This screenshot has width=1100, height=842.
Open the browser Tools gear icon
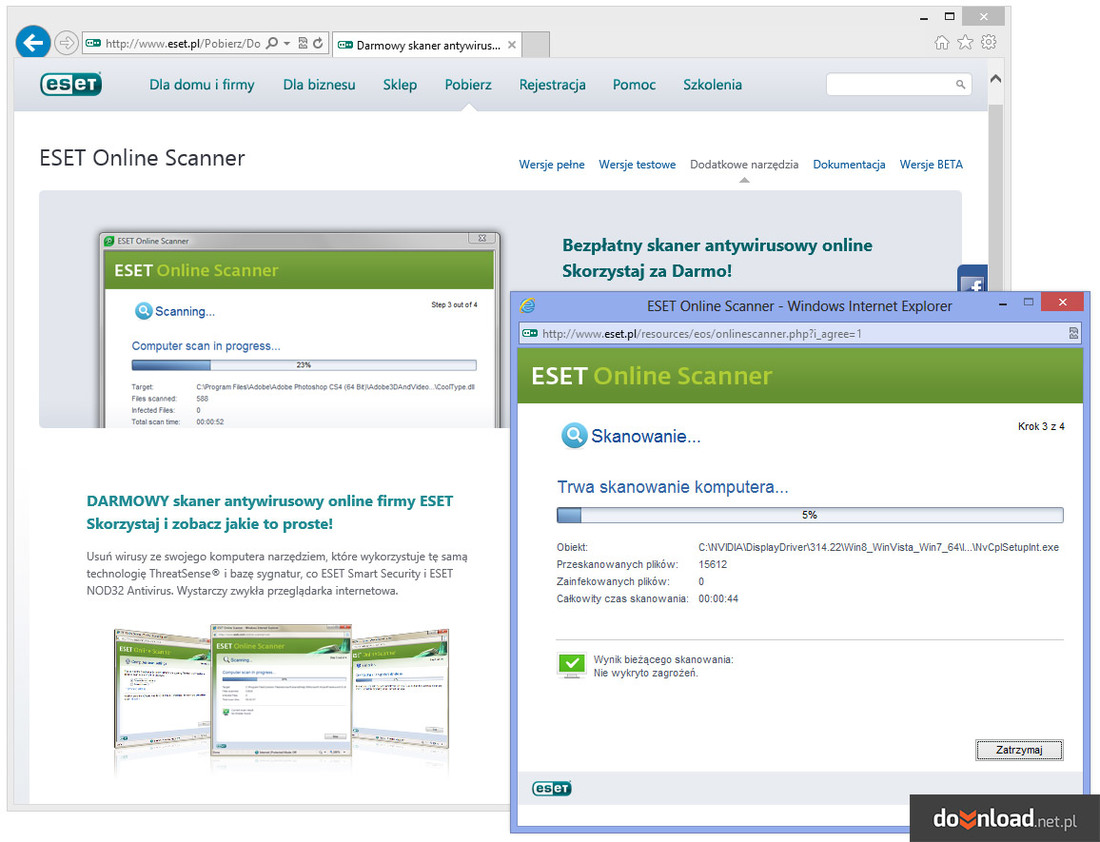click(988, 42)
